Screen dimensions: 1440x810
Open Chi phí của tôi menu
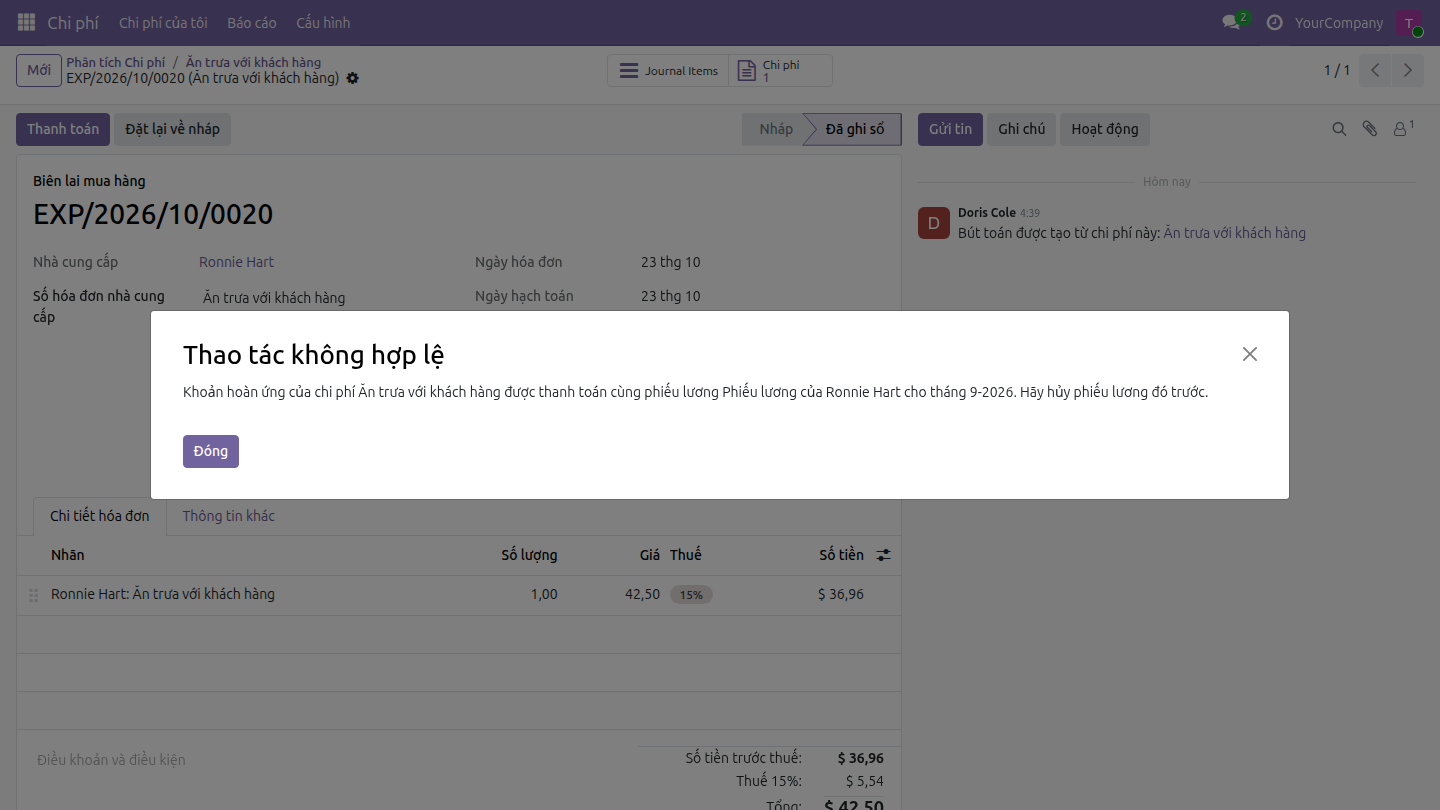coord(163,22)
